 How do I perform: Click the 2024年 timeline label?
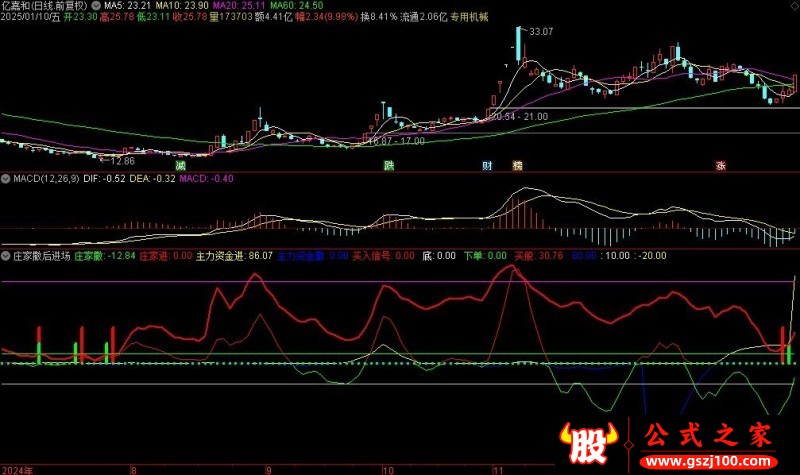pos(17,470)
